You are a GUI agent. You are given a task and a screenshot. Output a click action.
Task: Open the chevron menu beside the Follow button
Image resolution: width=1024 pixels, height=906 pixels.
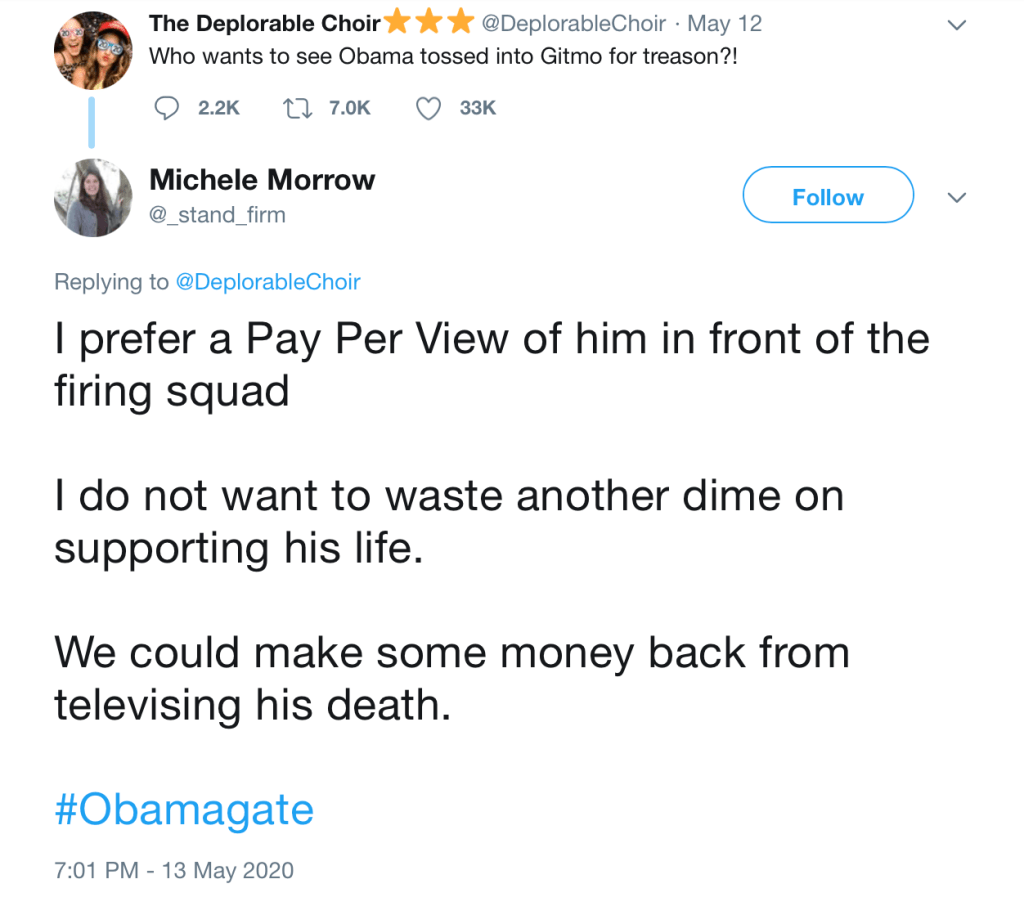pyautogui.click(x=957, y=198)
